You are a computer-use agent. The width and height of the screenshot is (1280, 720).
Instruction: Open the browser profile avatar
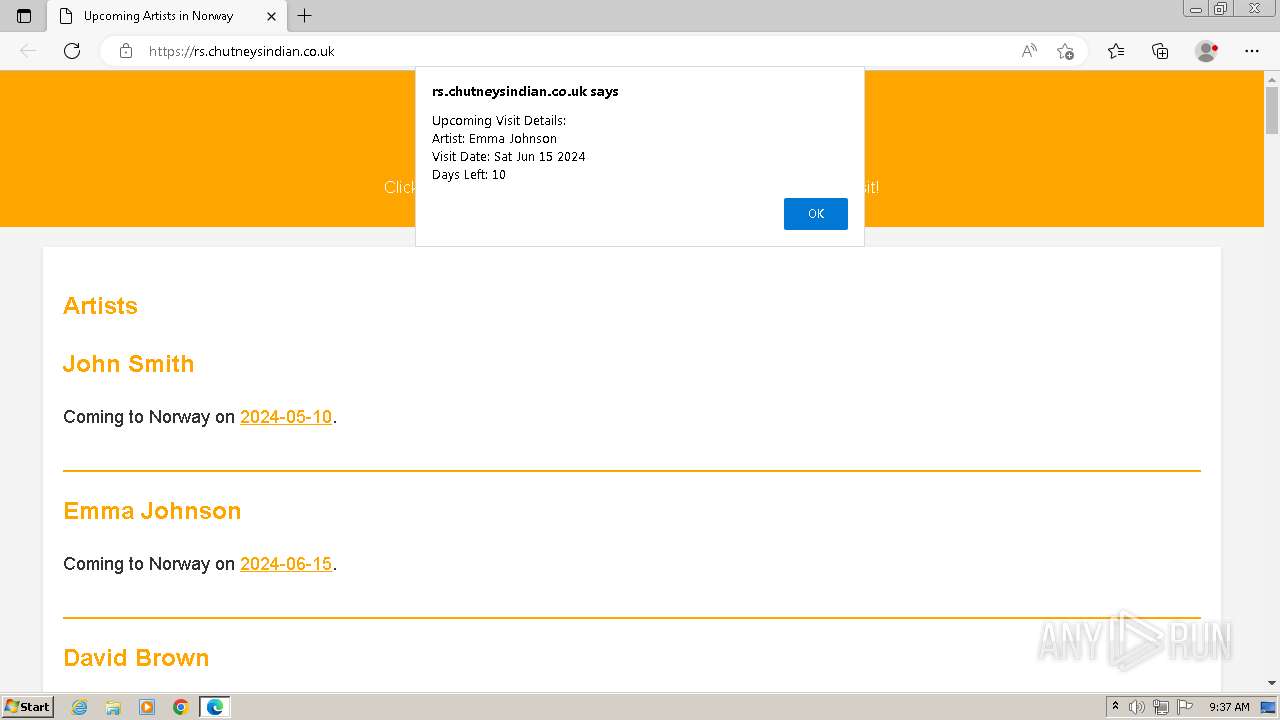(1207, 51)
